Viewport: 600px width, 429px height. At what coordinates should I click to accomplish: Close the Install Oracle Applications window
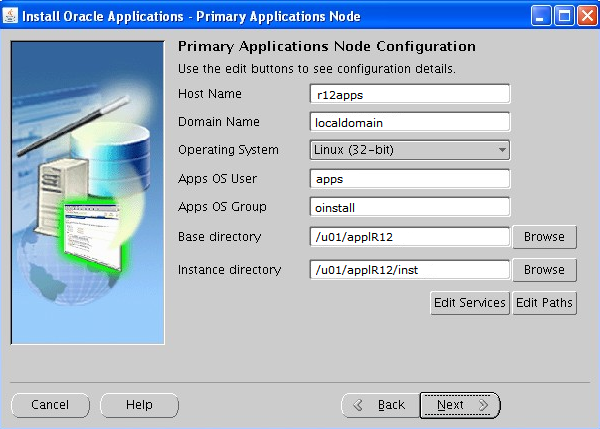coord(587,16)
